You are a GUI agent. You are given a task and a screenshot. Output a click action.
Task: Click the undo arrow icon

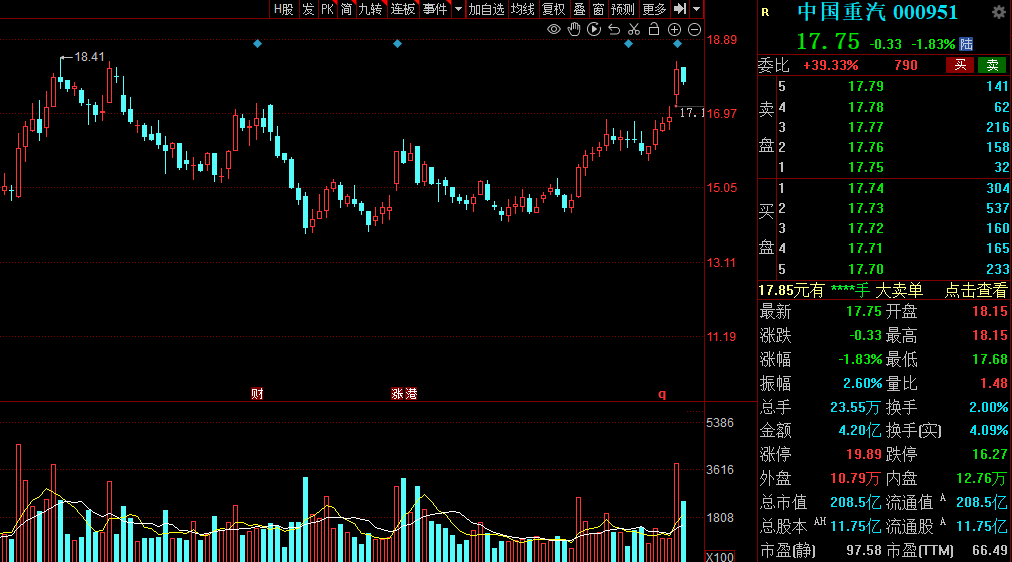pyautogui.click(x=614, y=29)
